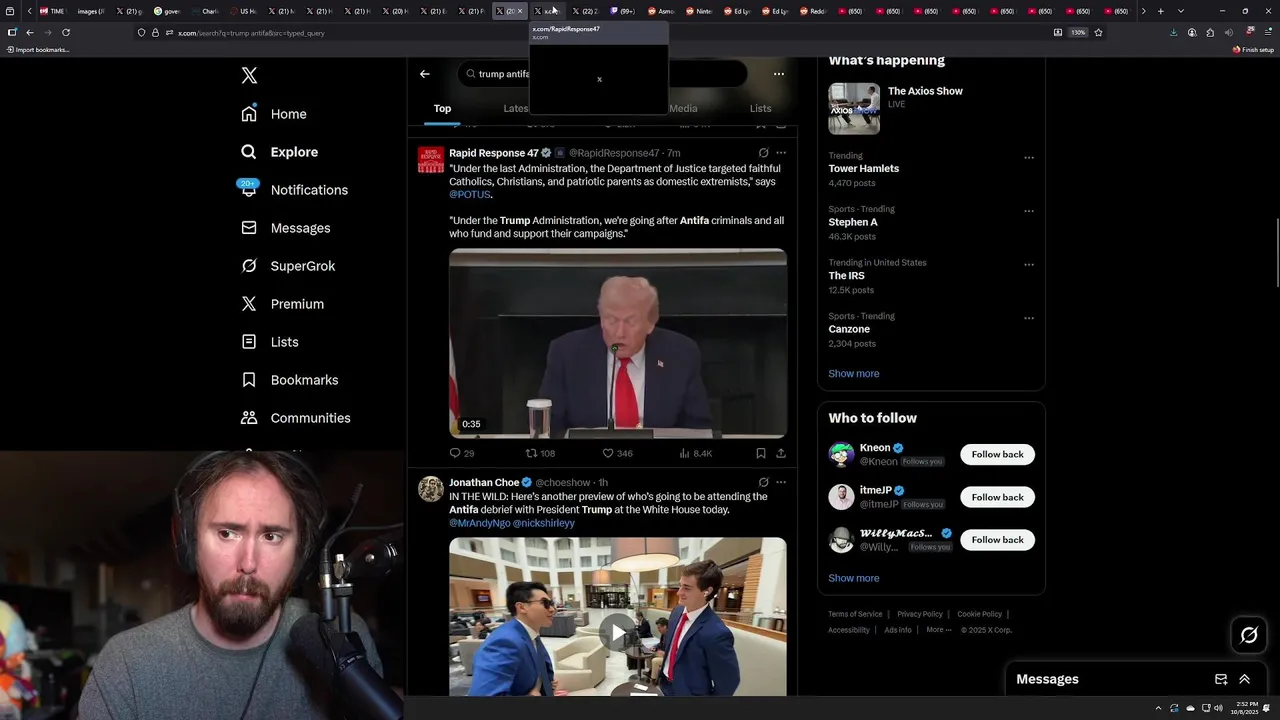Screen dimensions: 1280x720
Task: Like Rapid Response 47 post (346)
Action: [617, 453]
